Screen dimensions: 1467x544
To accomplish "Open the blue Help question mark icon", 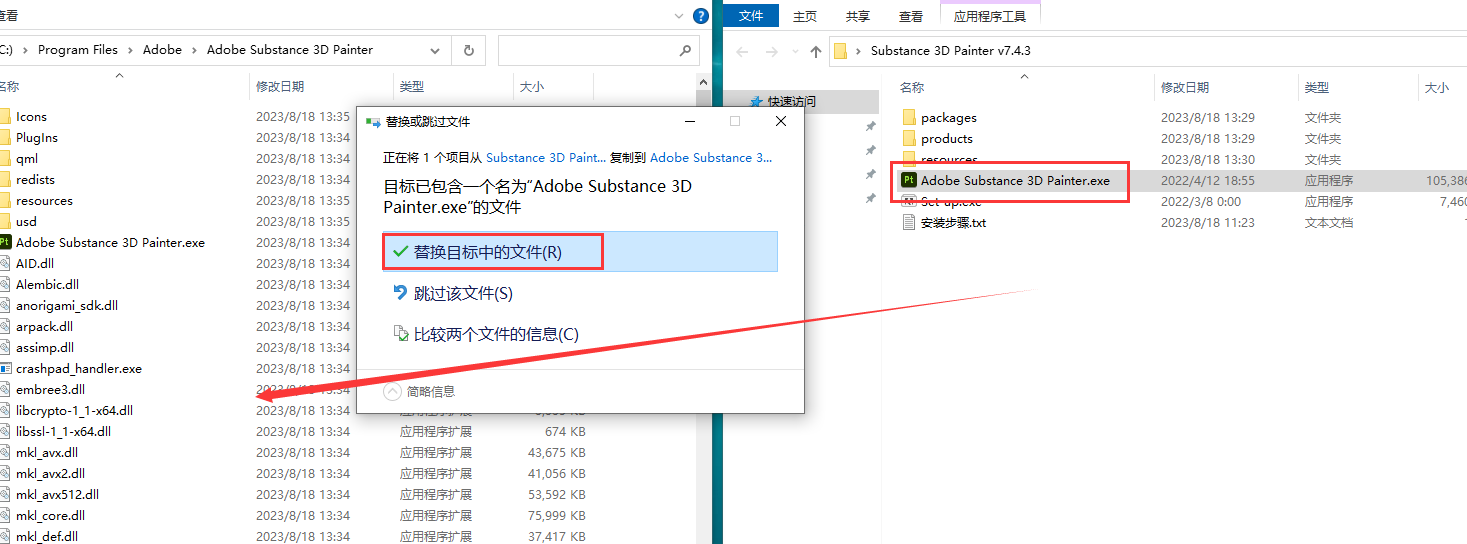I will [702, 16].
